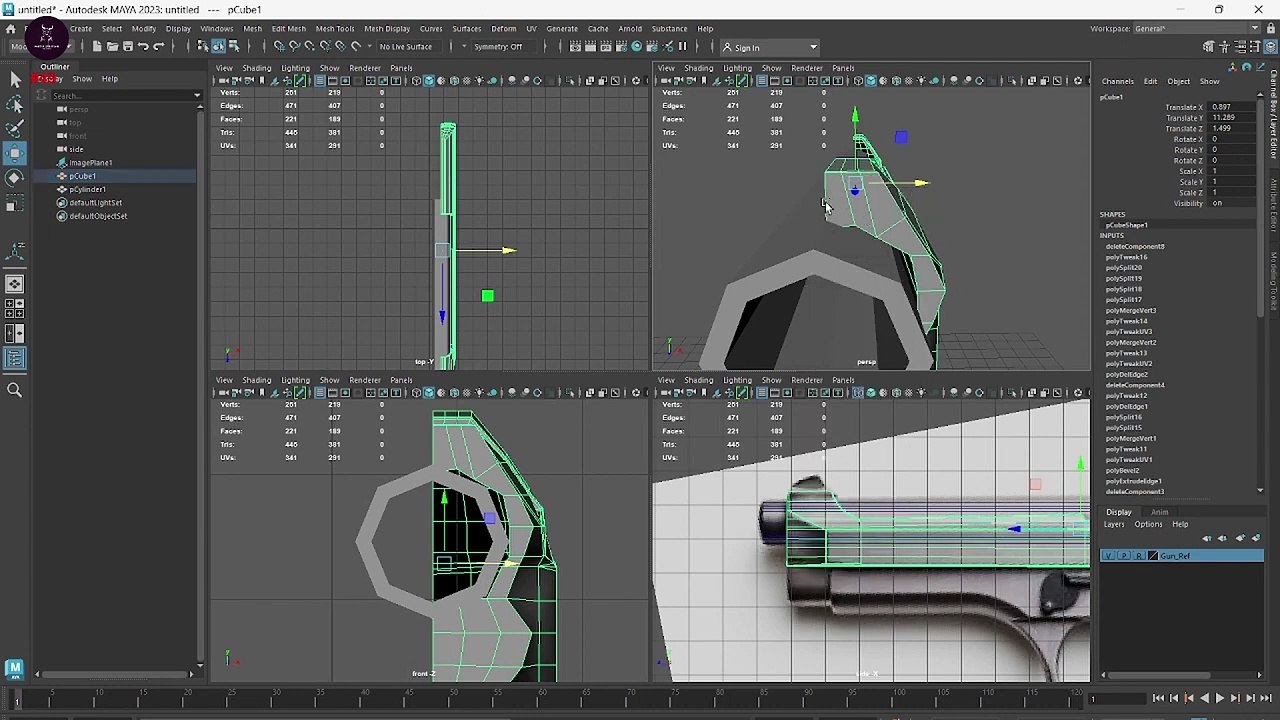
Task: Switch to single perspective panel layout
Action: coord(15,285)
